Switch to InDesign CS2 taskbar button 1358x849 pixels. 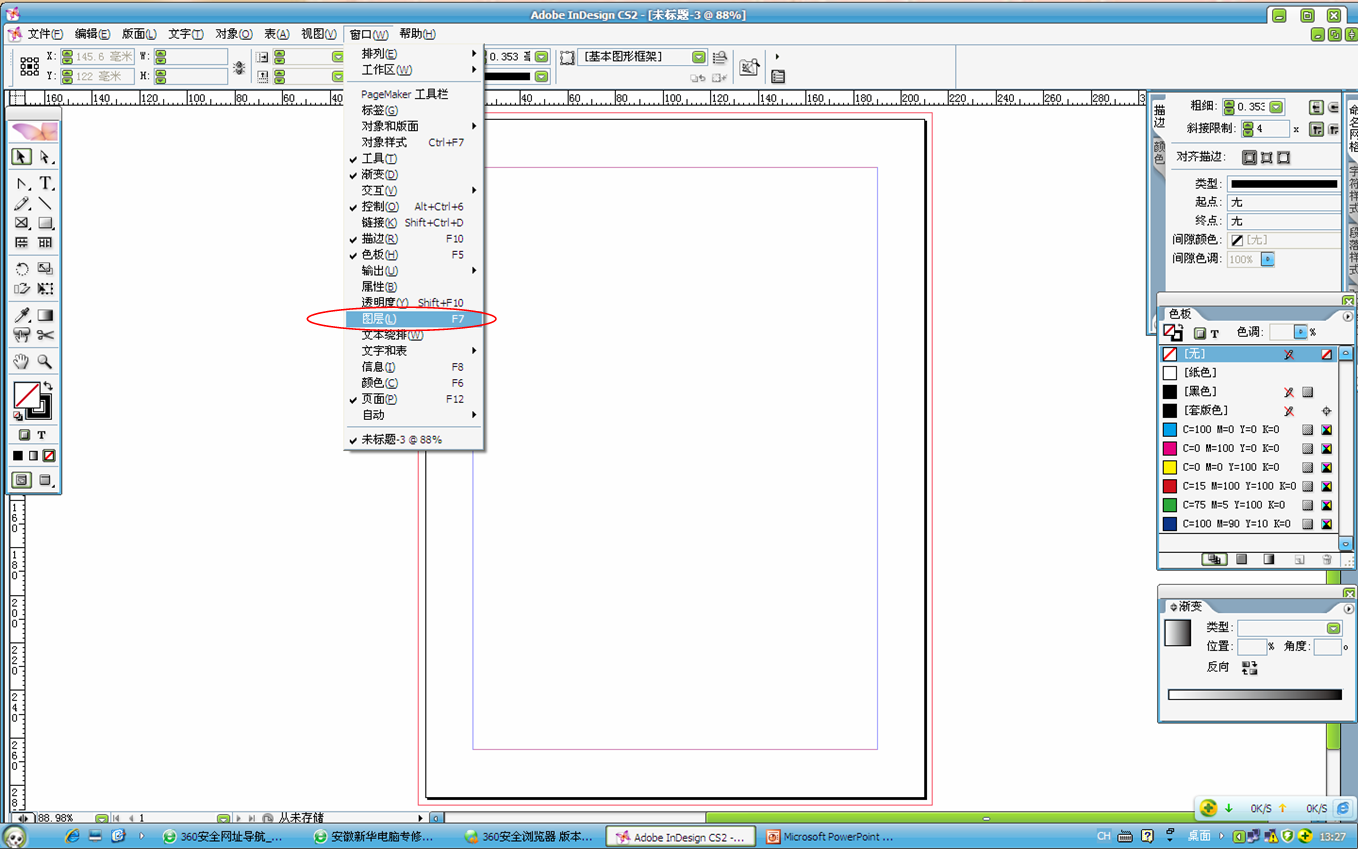coord(681,837)
